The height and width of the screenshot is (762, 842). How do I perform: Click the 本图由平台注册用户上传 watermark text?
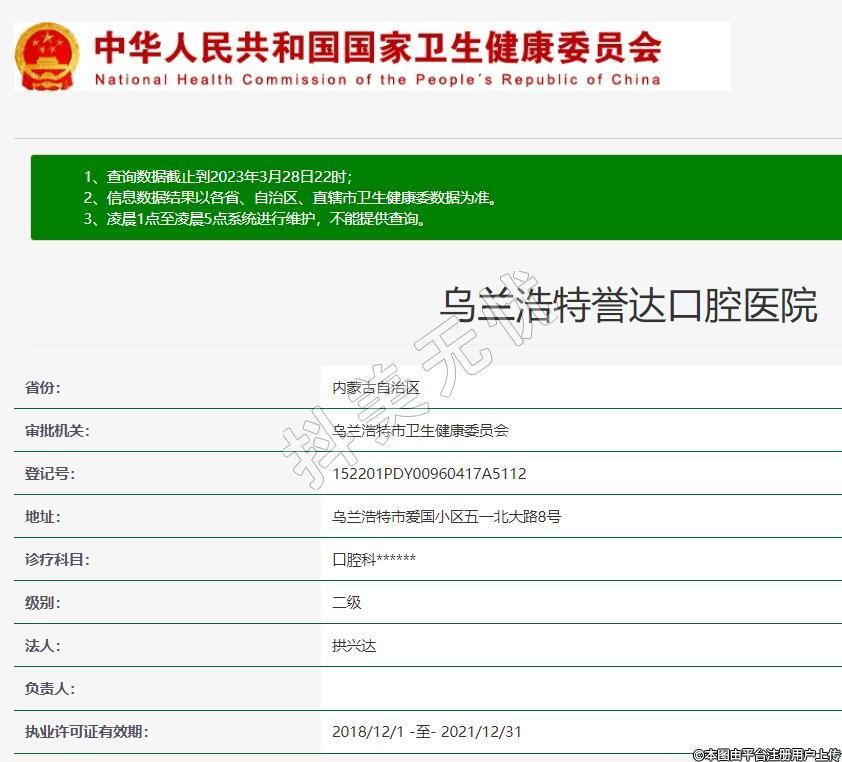coord(767,754)
